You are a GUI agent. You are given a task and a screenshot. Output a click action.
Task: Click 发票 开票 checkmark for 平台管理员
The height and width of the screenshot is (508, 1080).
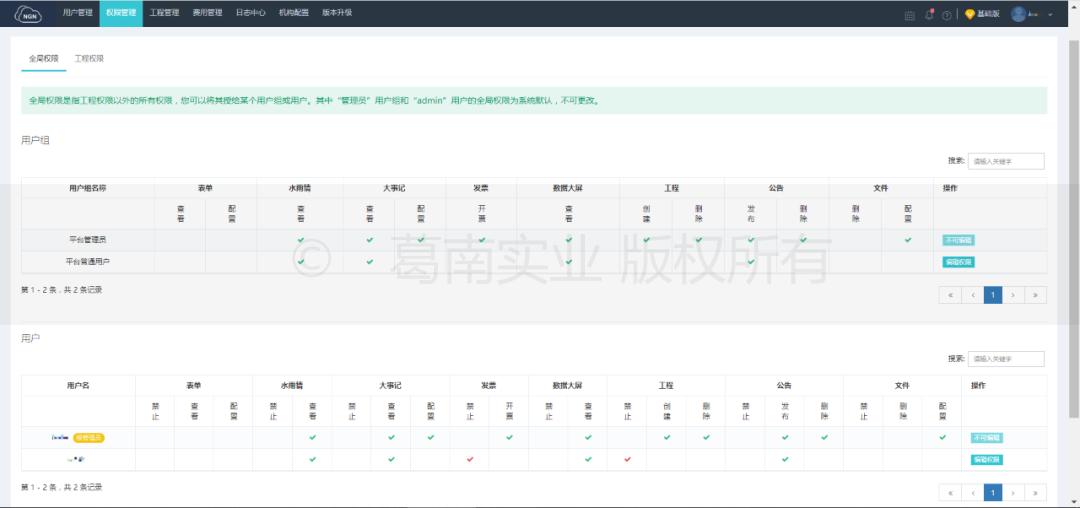pos(481,240)
